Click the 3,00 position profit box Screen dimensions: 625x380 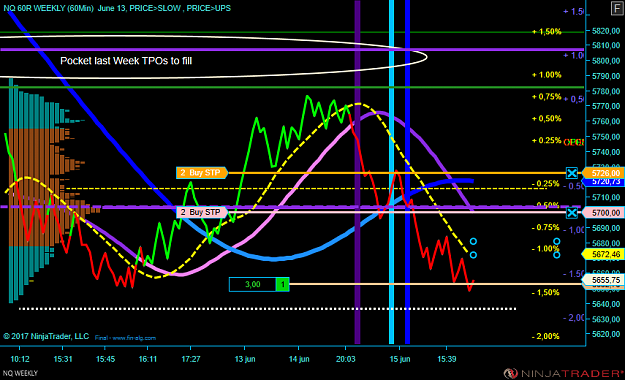click(x=253, y=284)
